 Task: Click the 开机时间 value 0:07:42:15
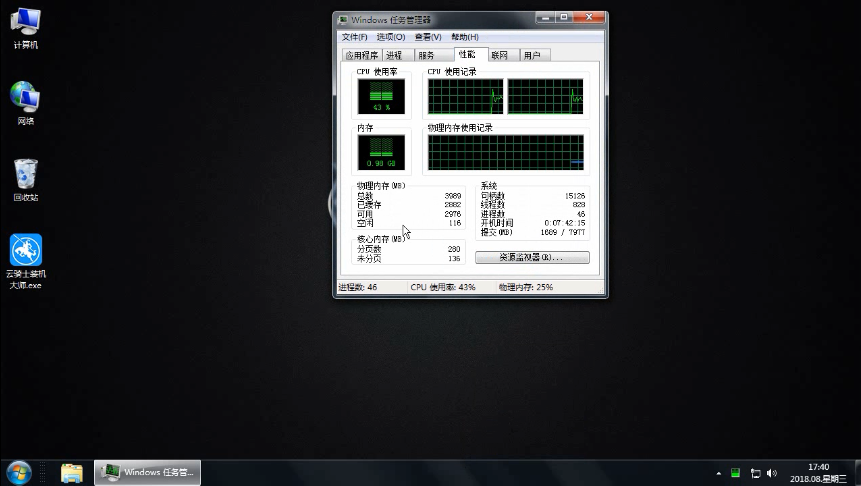tap(565, 223)
